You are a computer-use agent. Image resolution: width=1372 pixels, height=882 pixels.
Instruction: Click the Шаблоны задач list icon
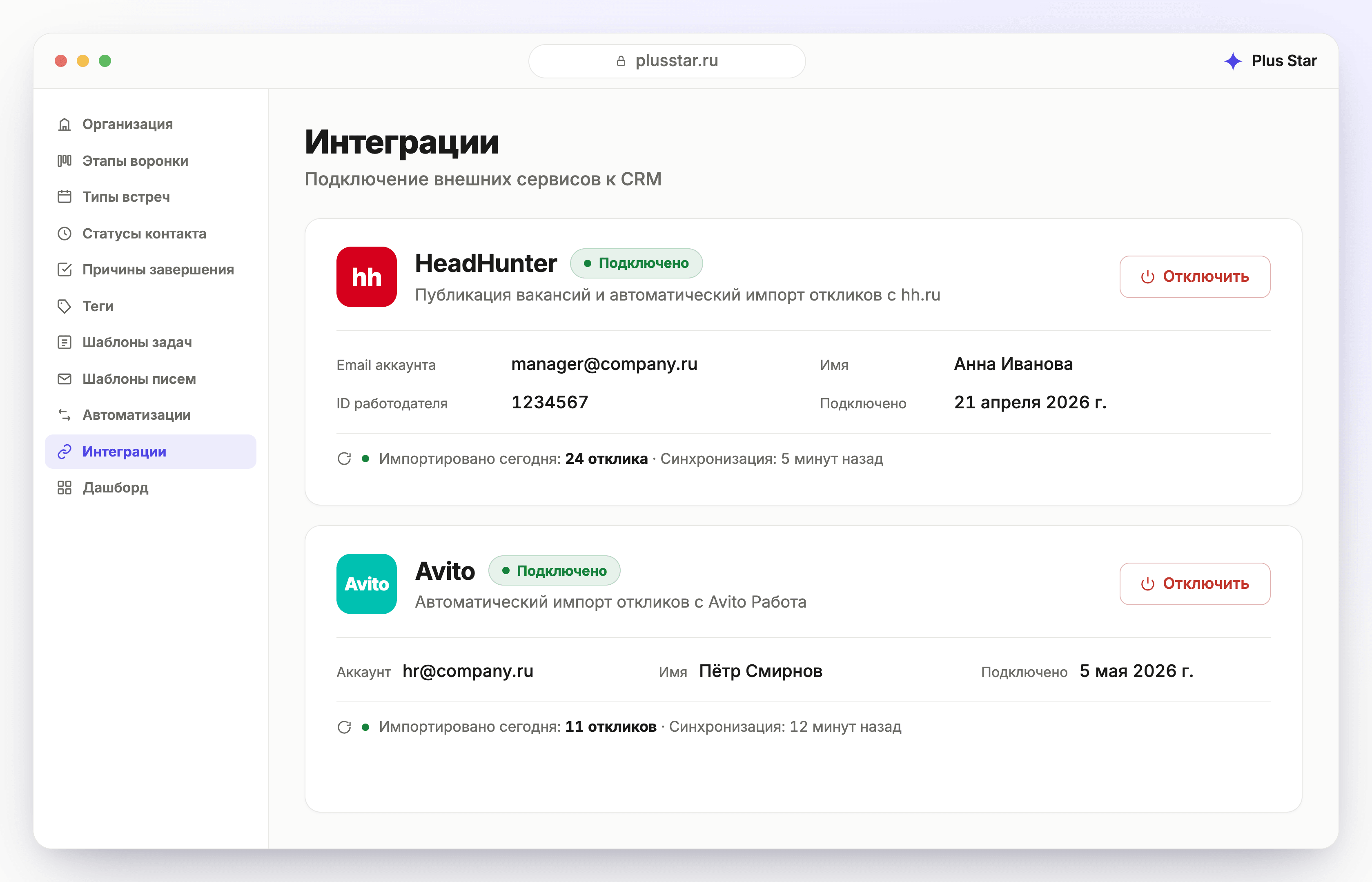click(65, 343)
